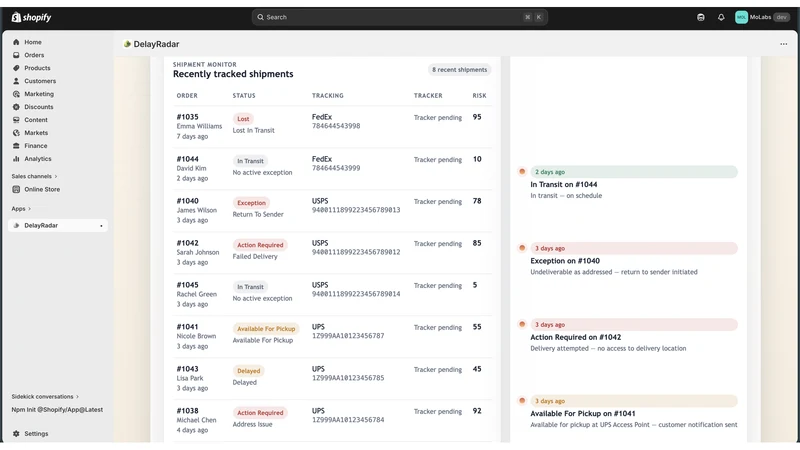Click the Settings gear icon
Image resolution: width=800 pixels, height=450 pixels.
pyautogui.click(x=16, y=434)
